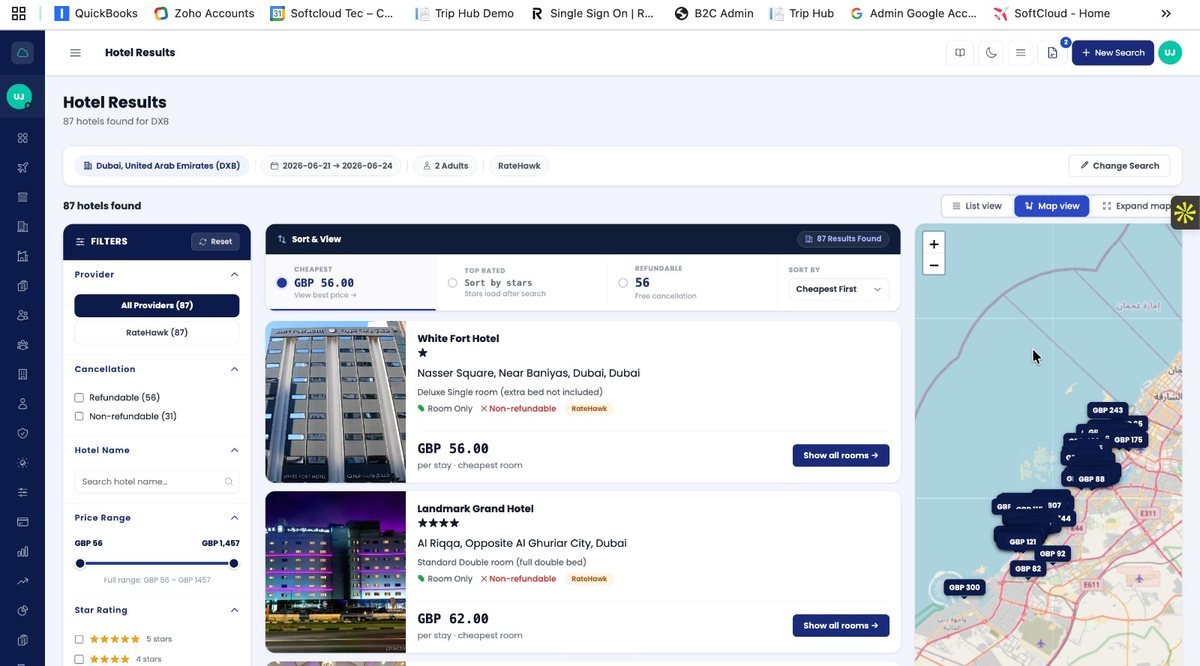This screenshot has width=1200, height=666.
Task: Select All Providers (87) filter
Action: pos(157,305)
